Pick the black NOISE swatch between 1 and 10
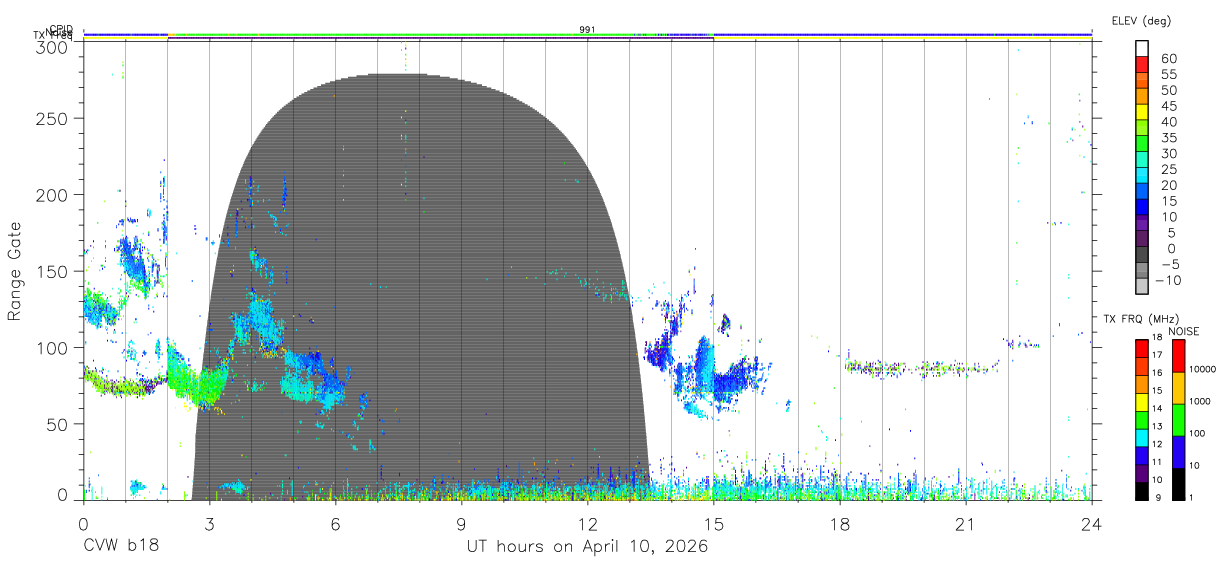Screen dimensions: 1228x567 point(1178,483)
